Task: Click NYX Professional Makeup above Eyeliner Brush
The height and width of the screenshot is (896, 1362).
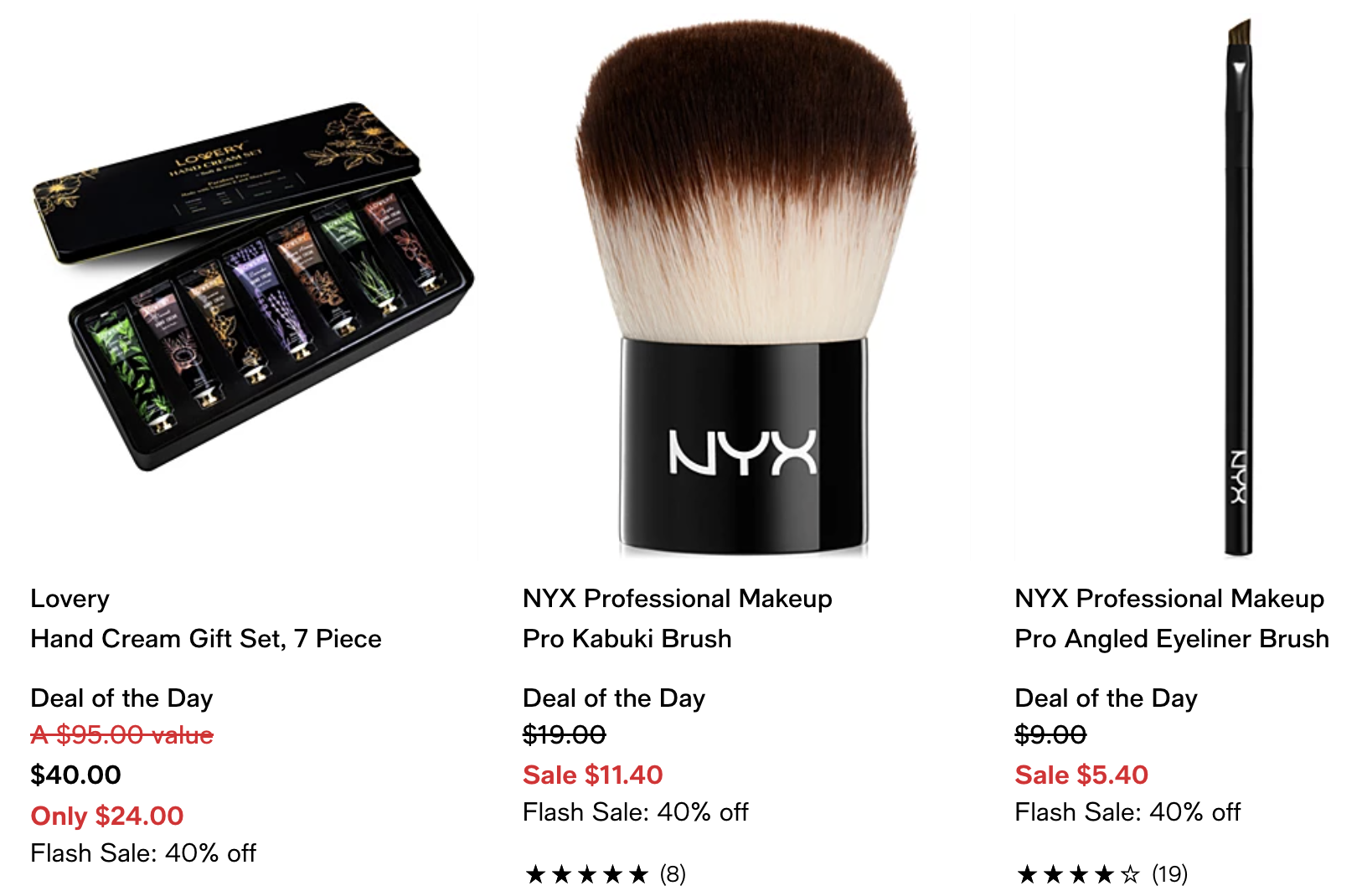Action: [1169, 599]
